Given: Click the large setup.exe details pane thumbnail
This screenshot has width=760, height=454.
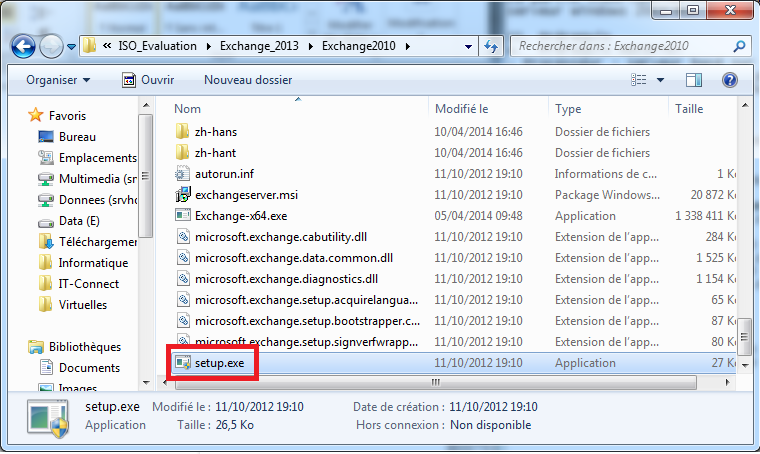Looking at the screenshot, I should tap(48, 418).
